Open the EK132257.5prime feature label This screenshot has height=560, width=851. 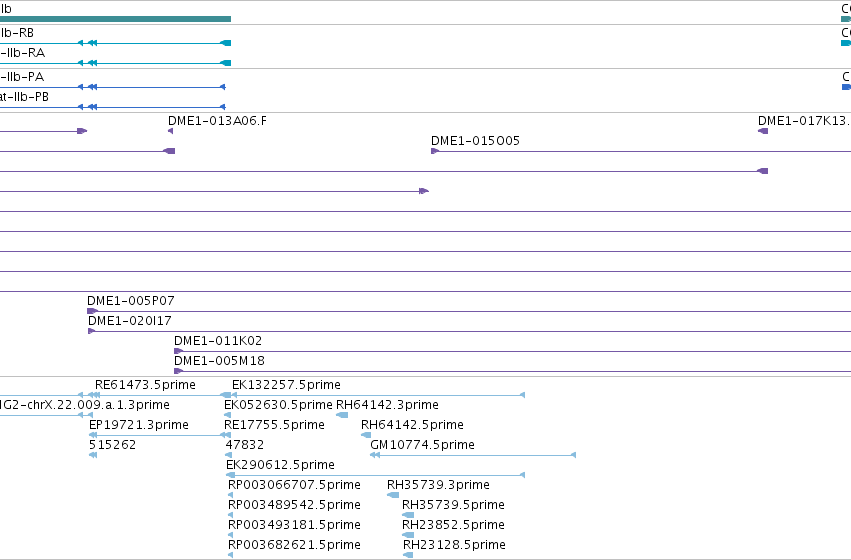pos(286,385)
